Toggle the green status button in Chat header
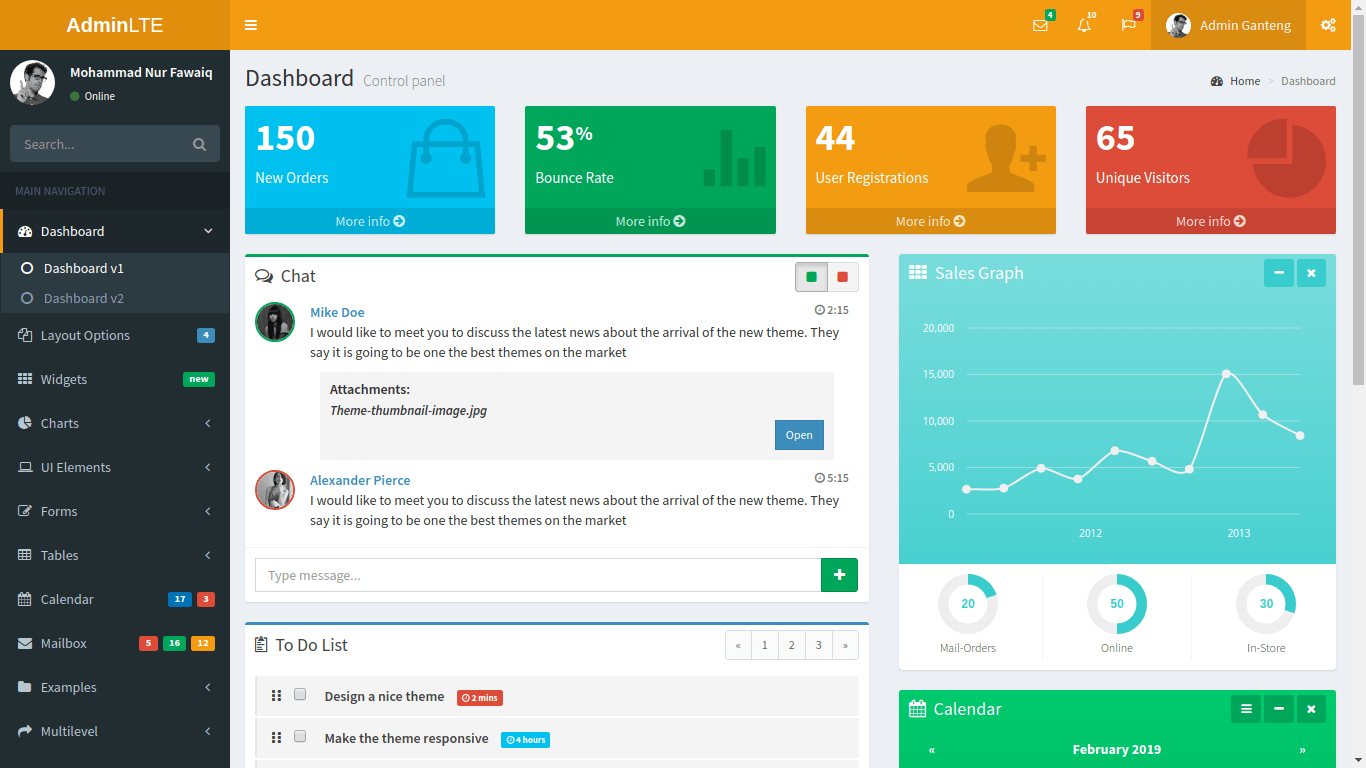The height and width of the screenshot is (768, 1366). (x=811, y=277)
